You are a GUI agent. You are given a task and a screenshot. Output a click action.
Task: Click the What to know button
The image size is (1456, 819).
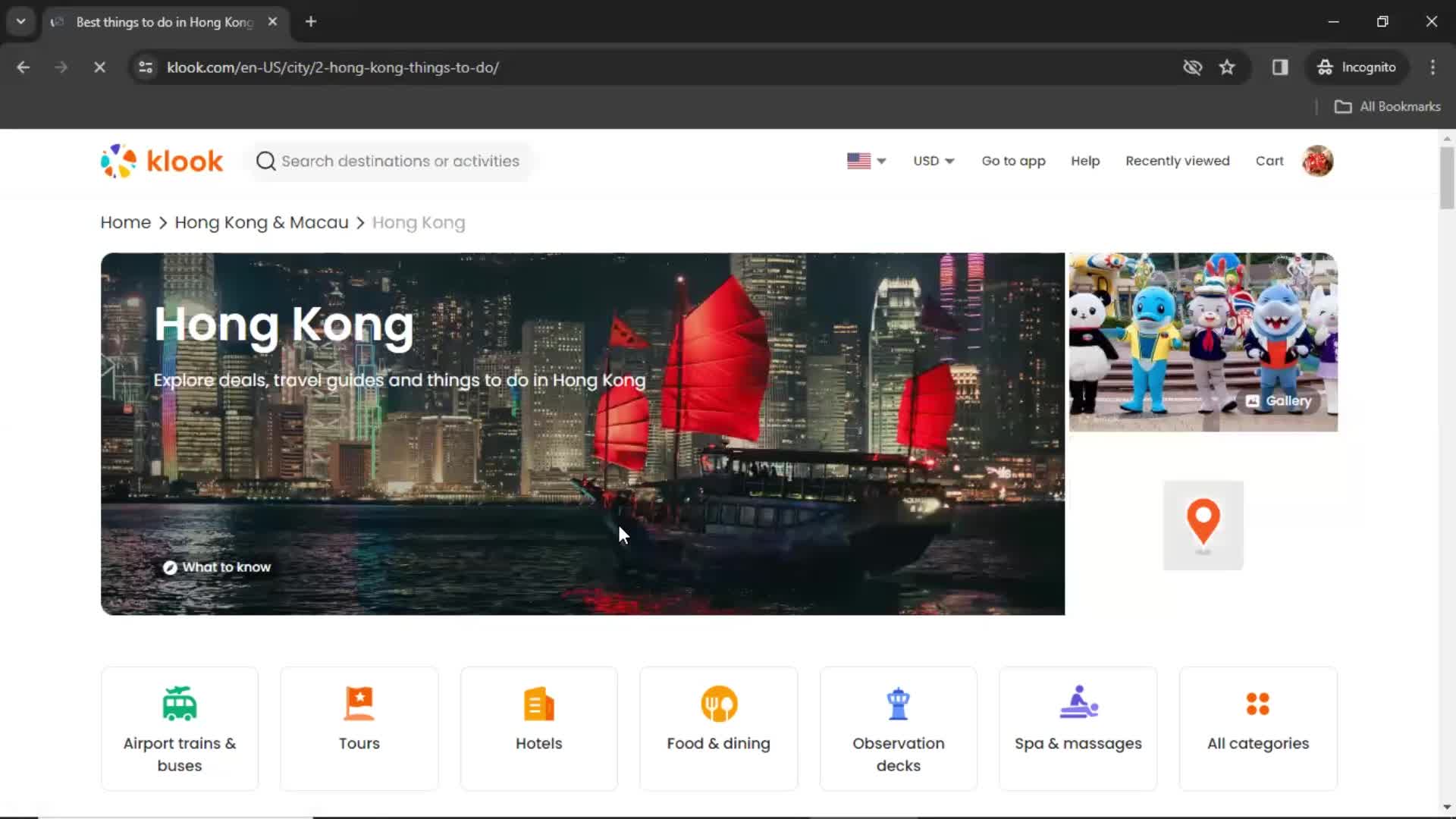pos(216,567)
